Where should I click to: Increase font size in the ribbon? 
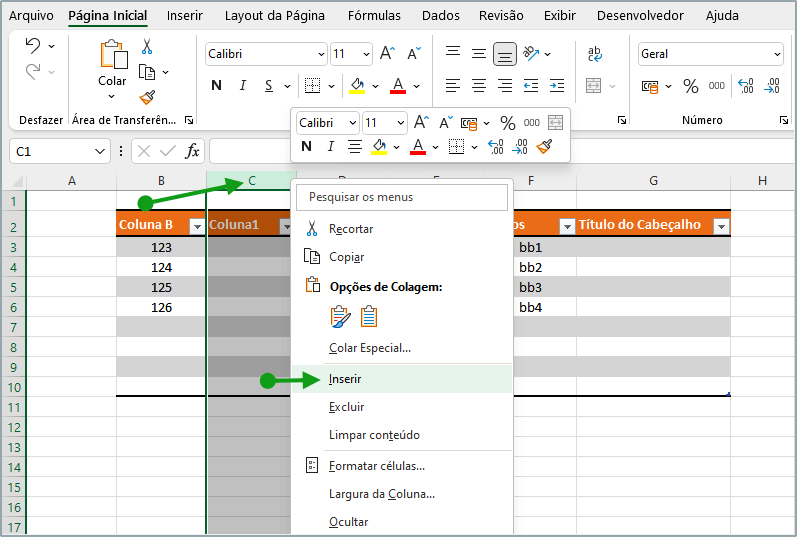pos(387,53)
